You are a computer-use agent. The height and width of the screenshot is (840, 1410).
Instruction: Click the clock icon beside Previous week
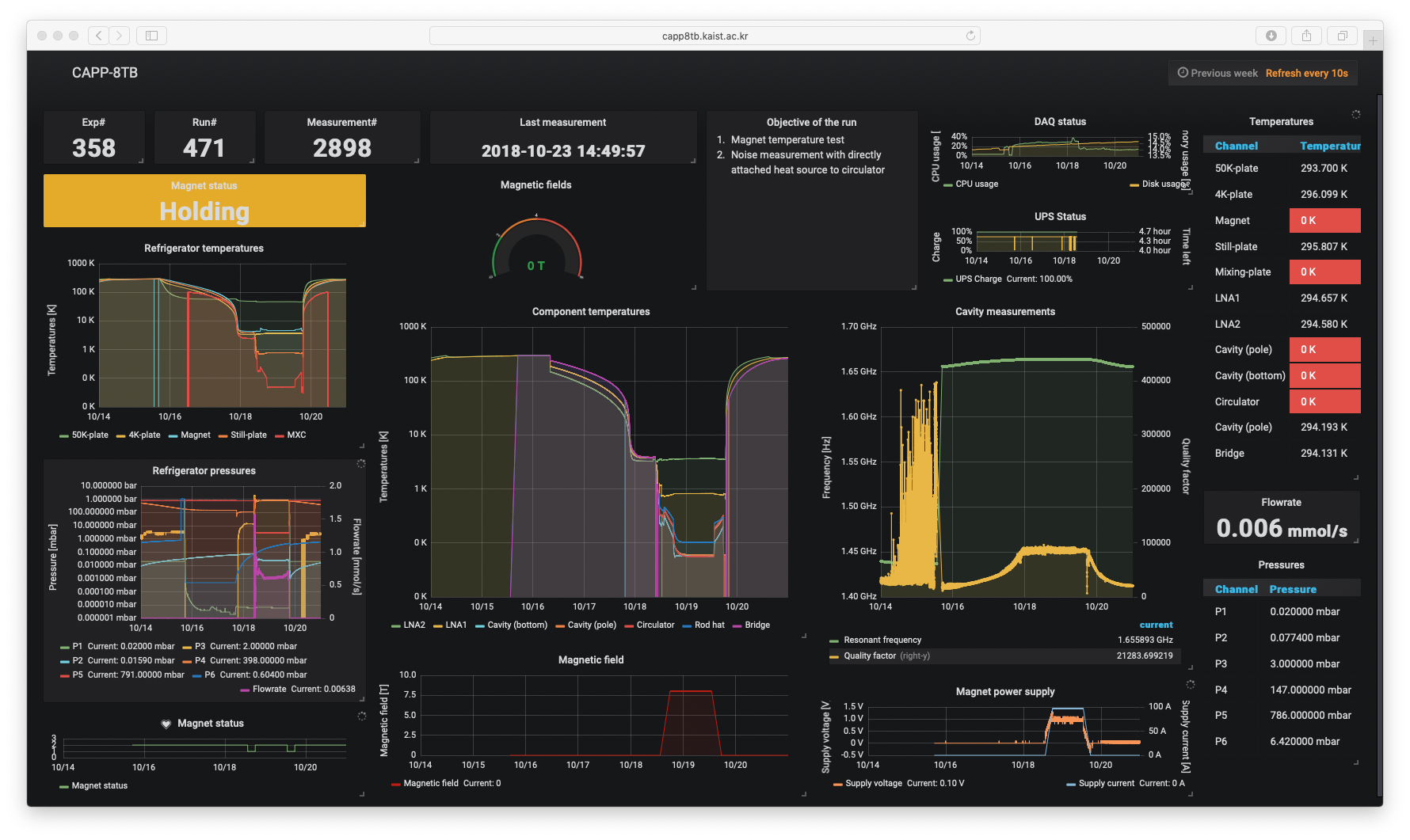coord(1183,73)
